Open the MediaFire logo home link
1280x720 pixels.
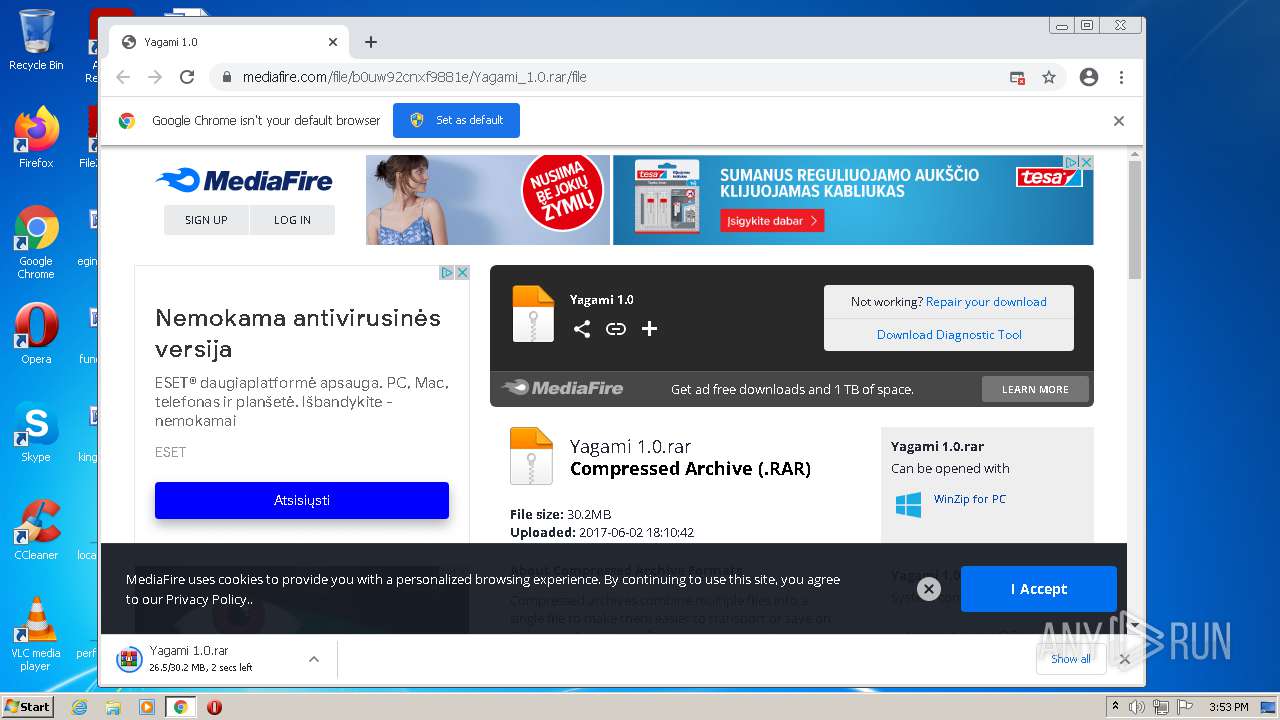(244, 180)
